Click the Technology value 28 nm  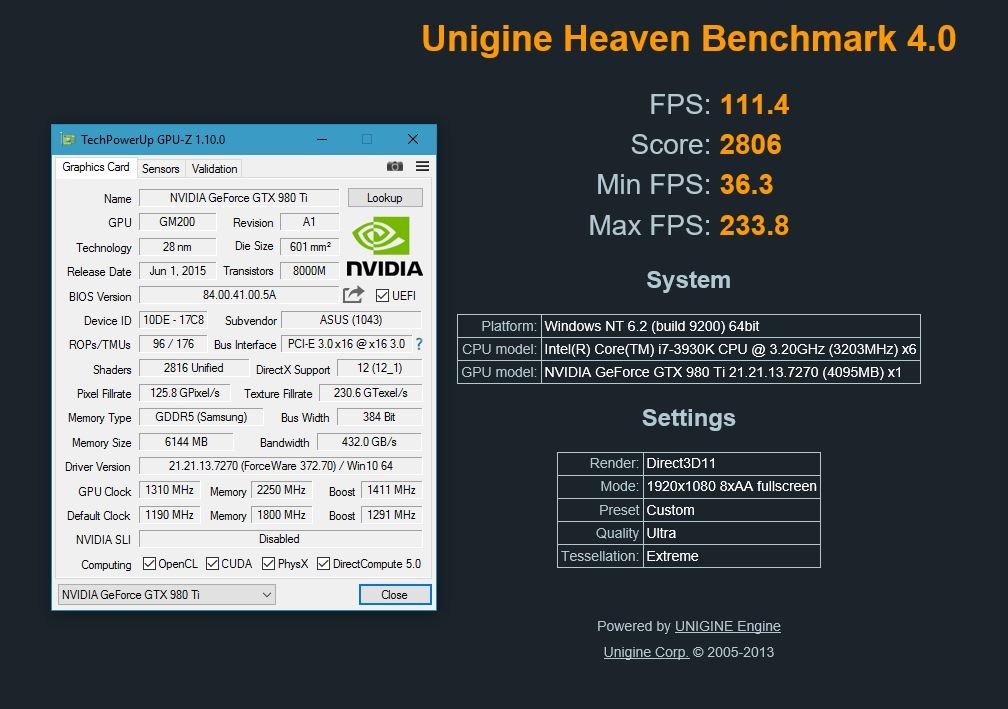(x=177, y=247)
